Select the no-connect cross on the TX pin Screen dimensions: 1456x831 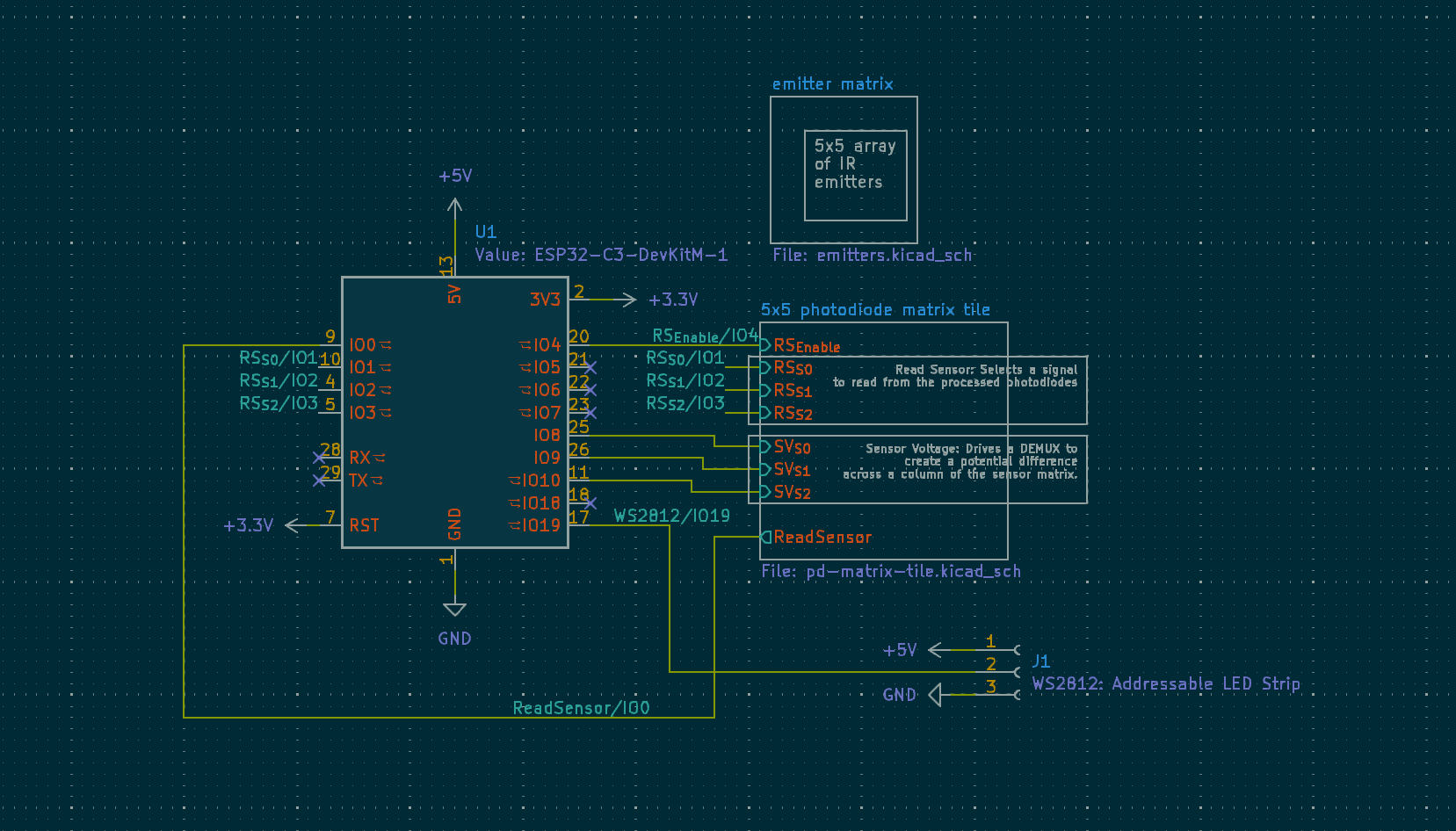[320, 481]
